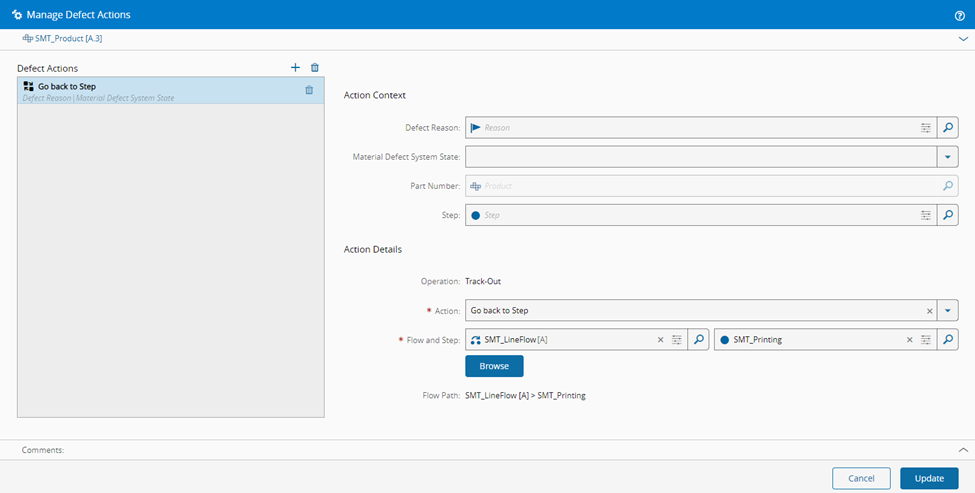Click the Browse button

(x=494, y=366)
